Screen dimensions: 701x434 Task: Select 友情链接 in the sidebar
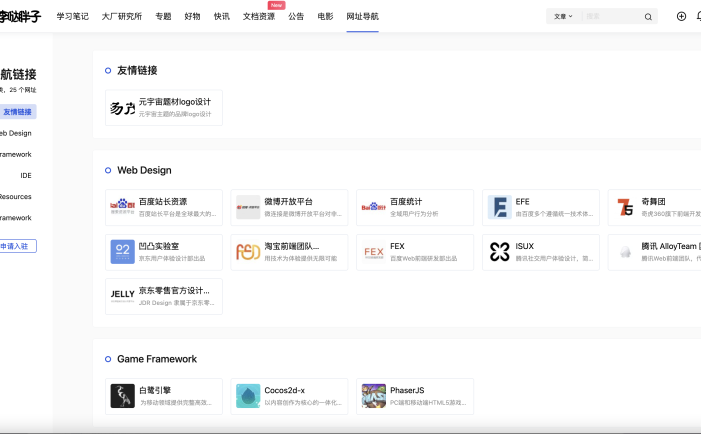[x=17, y=112]
